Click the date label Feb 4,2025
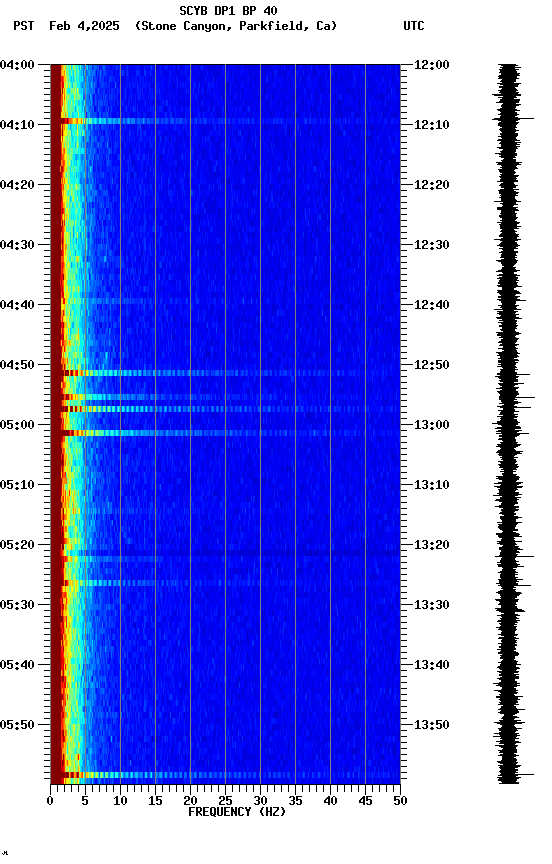This screenshot has height=864, width=552. pyautogui.click(x=84, y=26)
